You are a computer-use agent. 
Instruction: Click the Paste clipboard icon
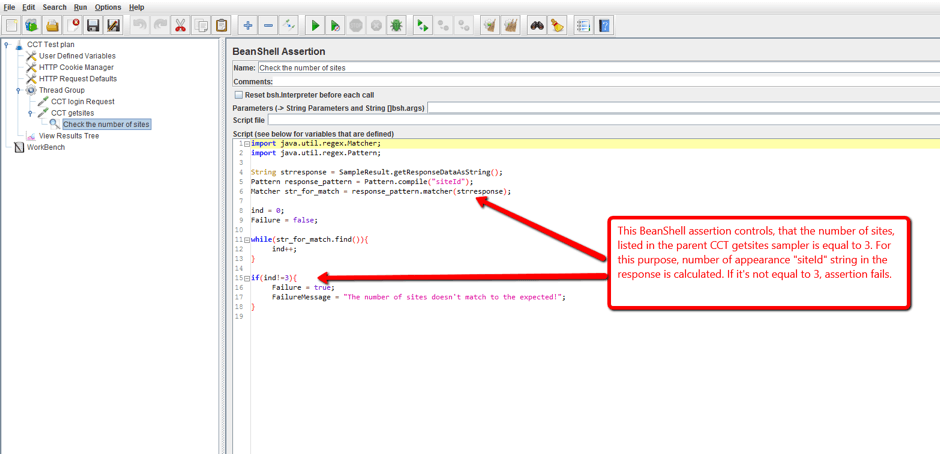click(x=222, y=26)
